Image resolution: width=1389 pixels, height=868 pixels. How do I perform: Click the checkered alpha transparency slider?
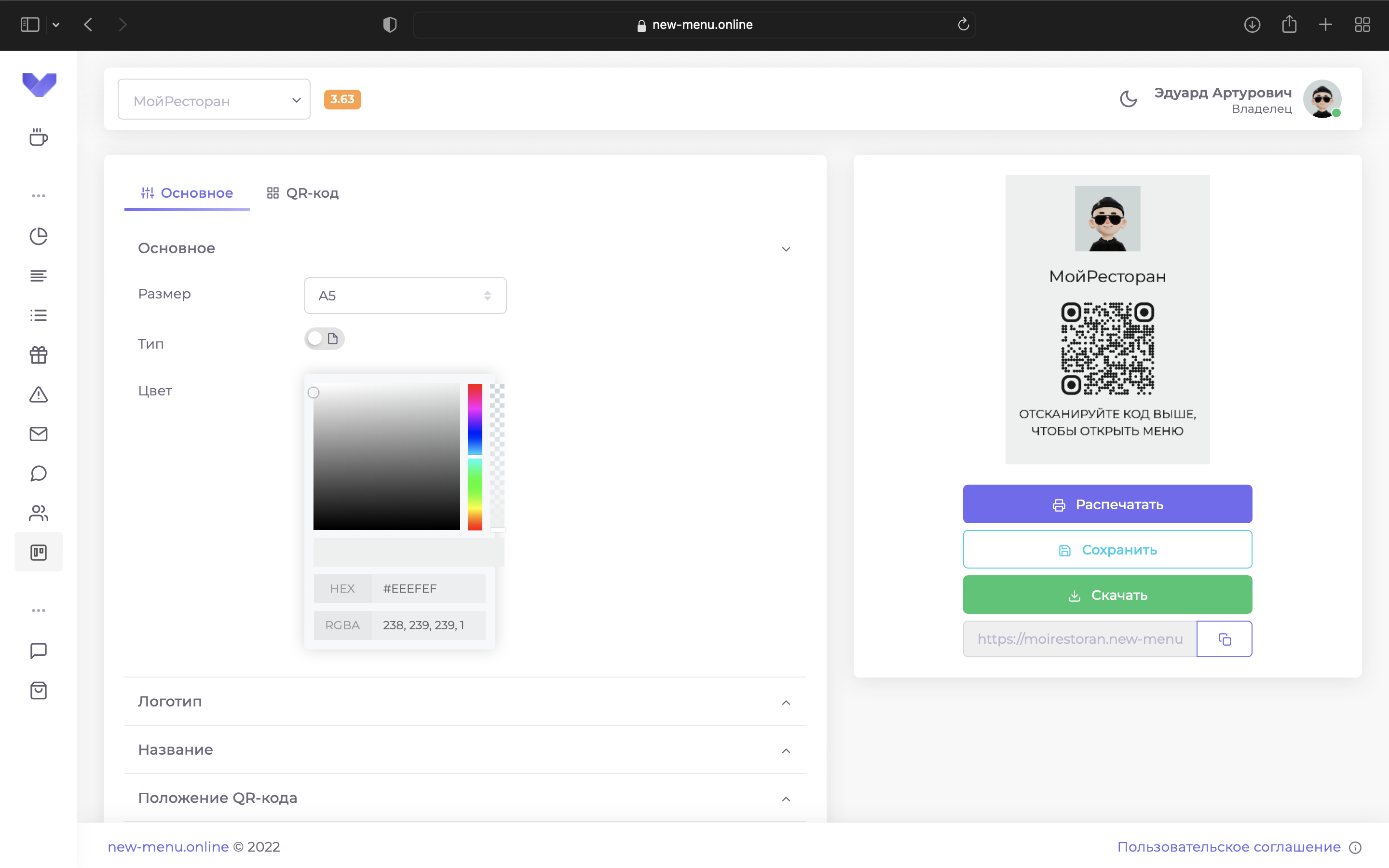point(497,457)
